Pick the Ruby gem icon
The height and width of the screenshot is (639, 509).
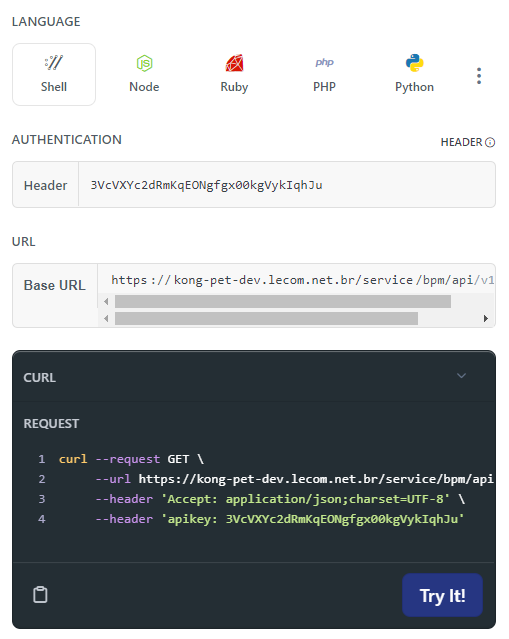coord(234,63)
